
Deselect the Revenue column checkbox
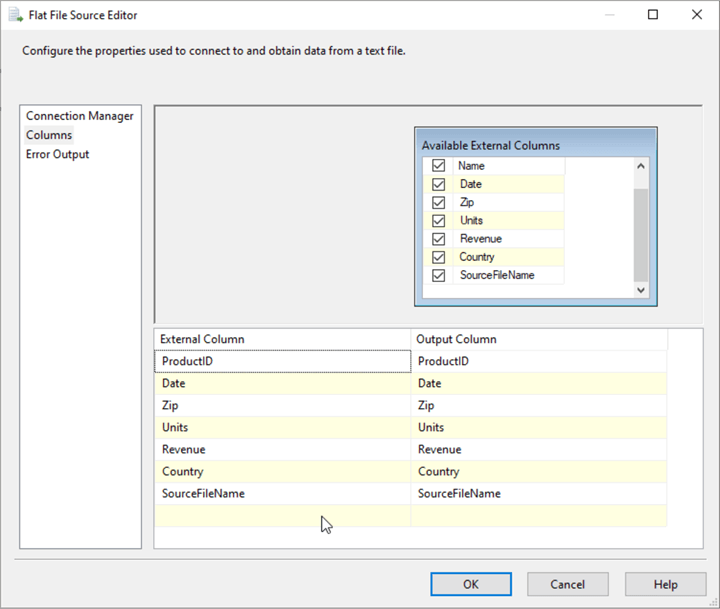point(438,239)
